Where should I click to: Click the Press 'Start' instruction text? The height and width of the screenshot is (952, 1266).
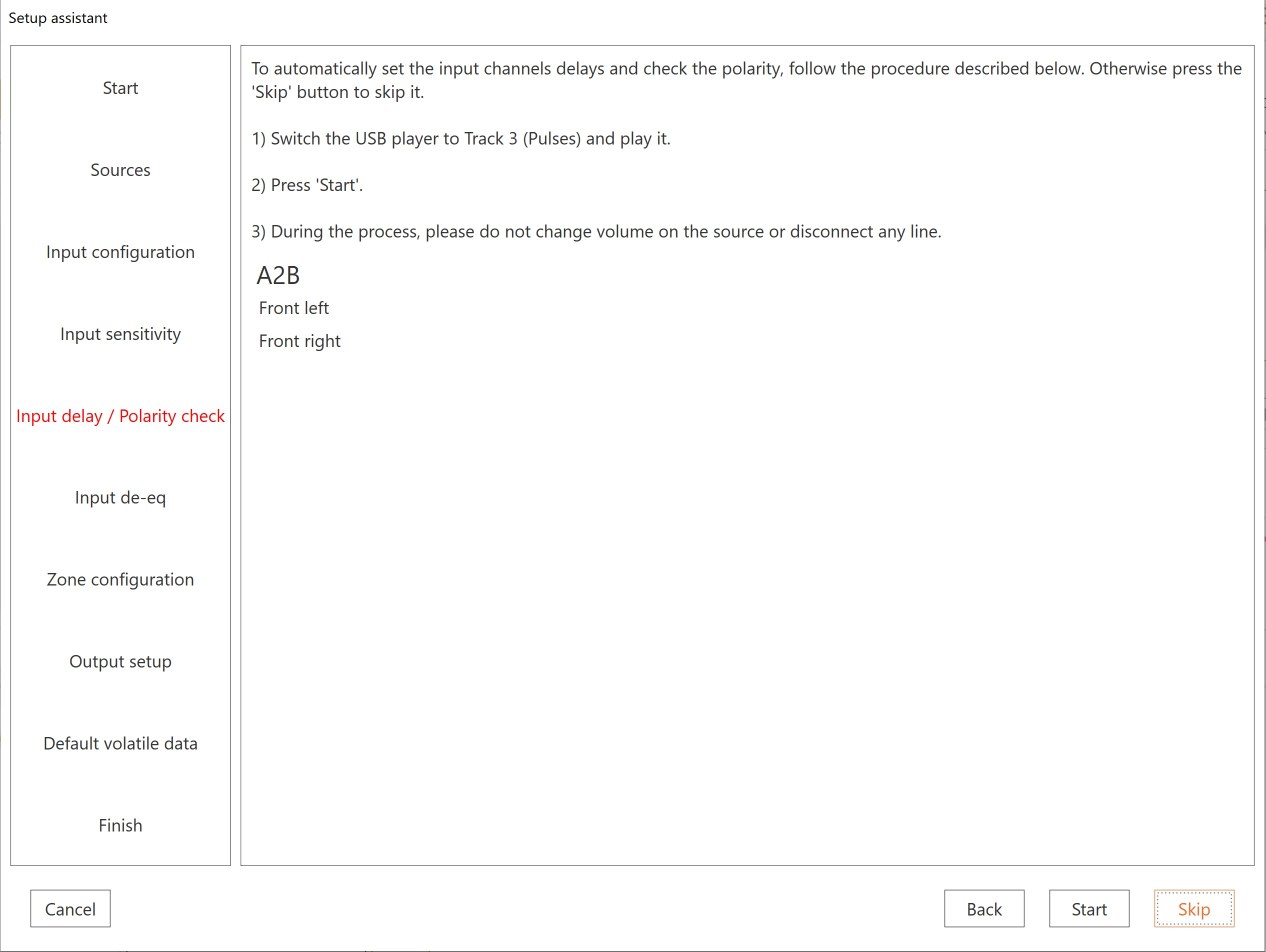pyautogui.click(x=307, y=185)
